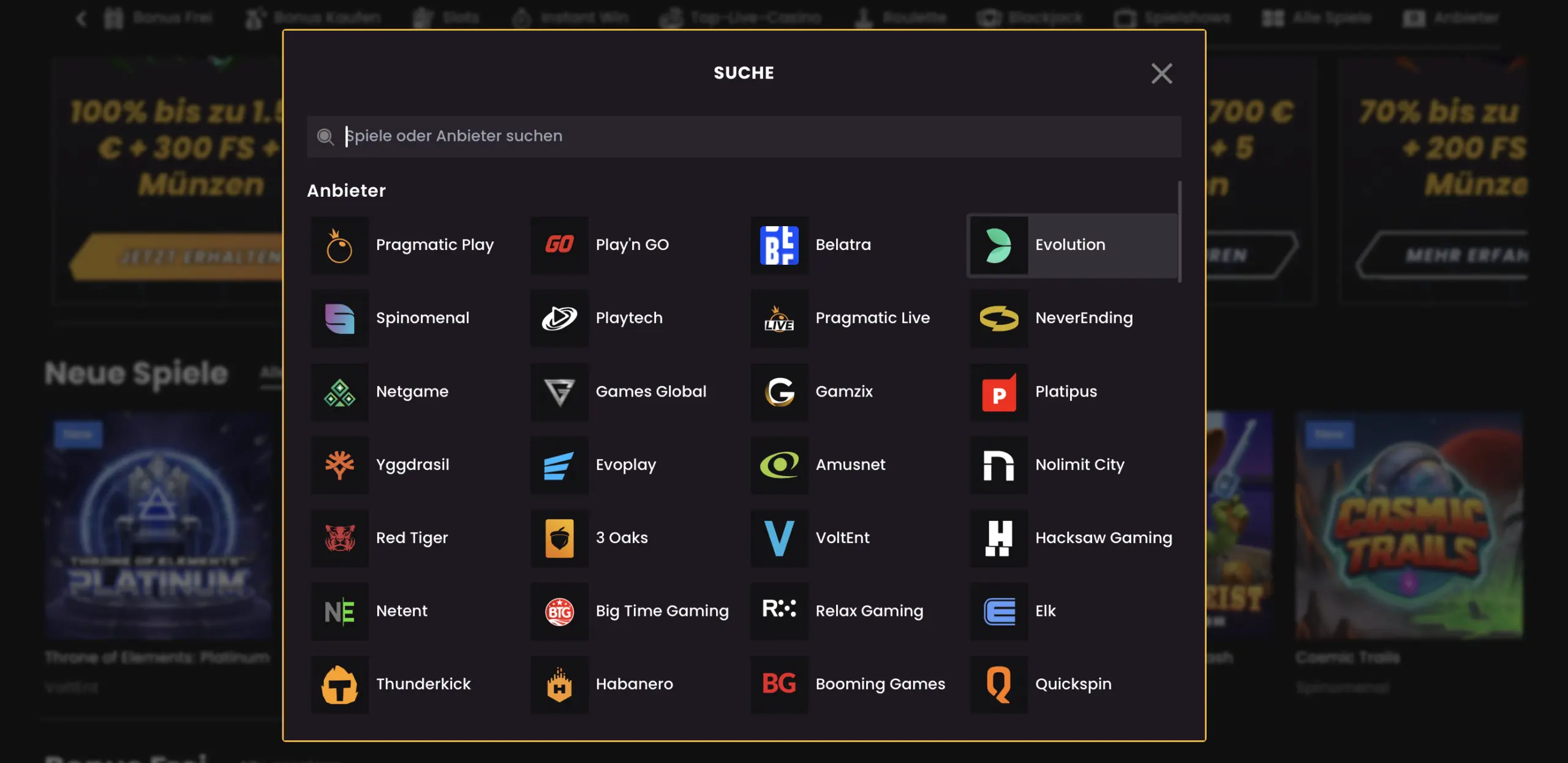Select the Hacksaw Gaming H icon
Image resolution: width=1568 pixels, height=763 pixels.
(x=999, y=538)
